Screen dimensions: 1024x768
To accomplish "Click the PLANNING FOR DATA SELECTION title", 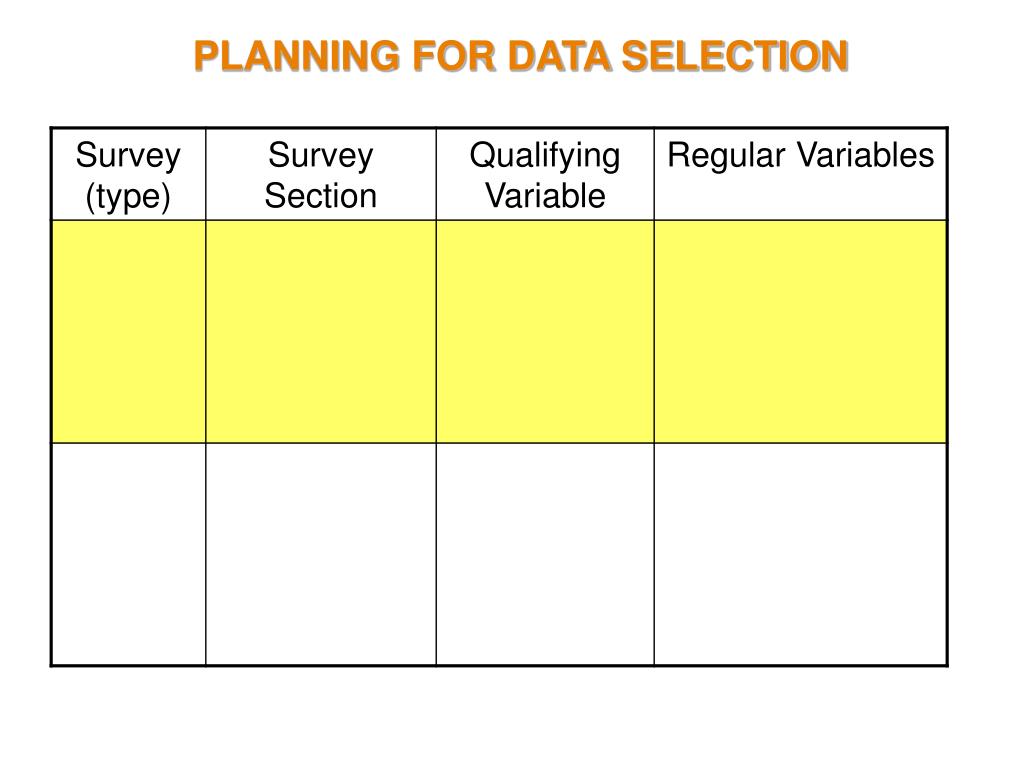I will click(x=520, y=56).
